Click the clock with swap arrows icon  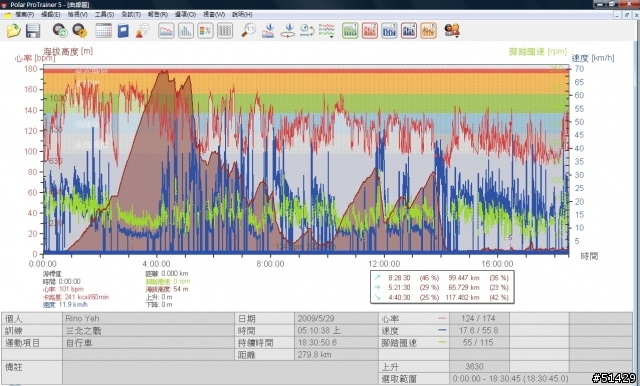click(307, 31)
